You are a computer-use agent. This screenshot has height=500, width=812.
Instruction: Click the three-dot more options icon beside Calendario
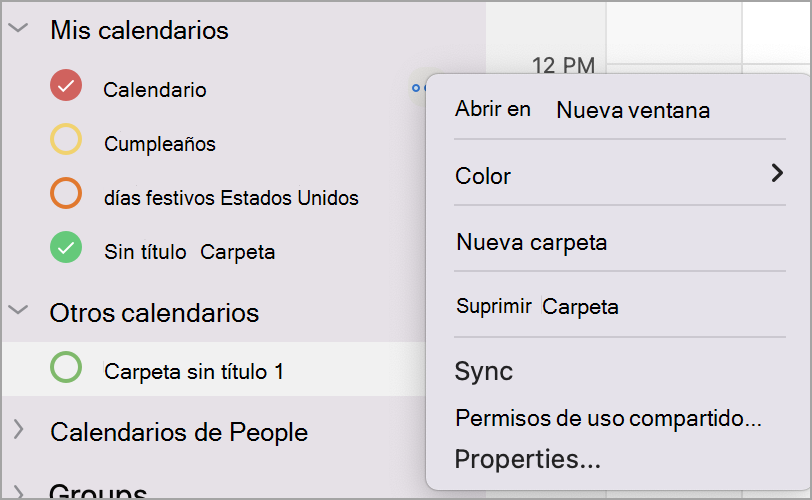click(x=418, y=88)
